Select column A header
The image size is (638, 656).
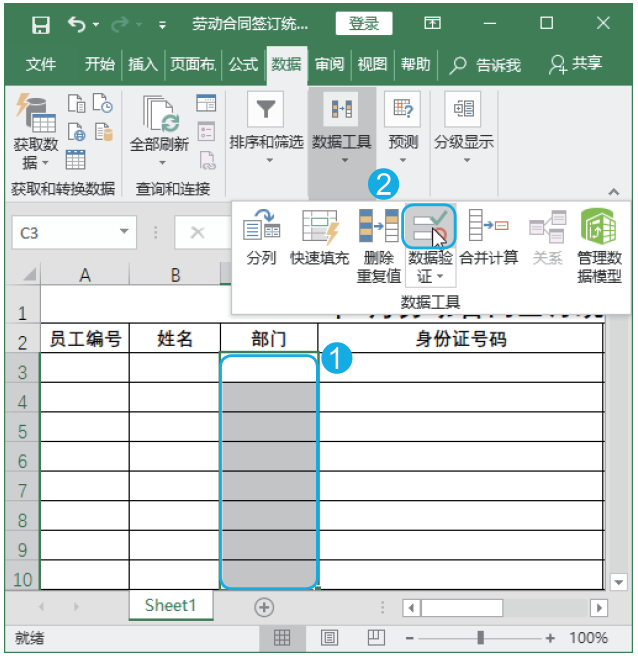(85, 275)
